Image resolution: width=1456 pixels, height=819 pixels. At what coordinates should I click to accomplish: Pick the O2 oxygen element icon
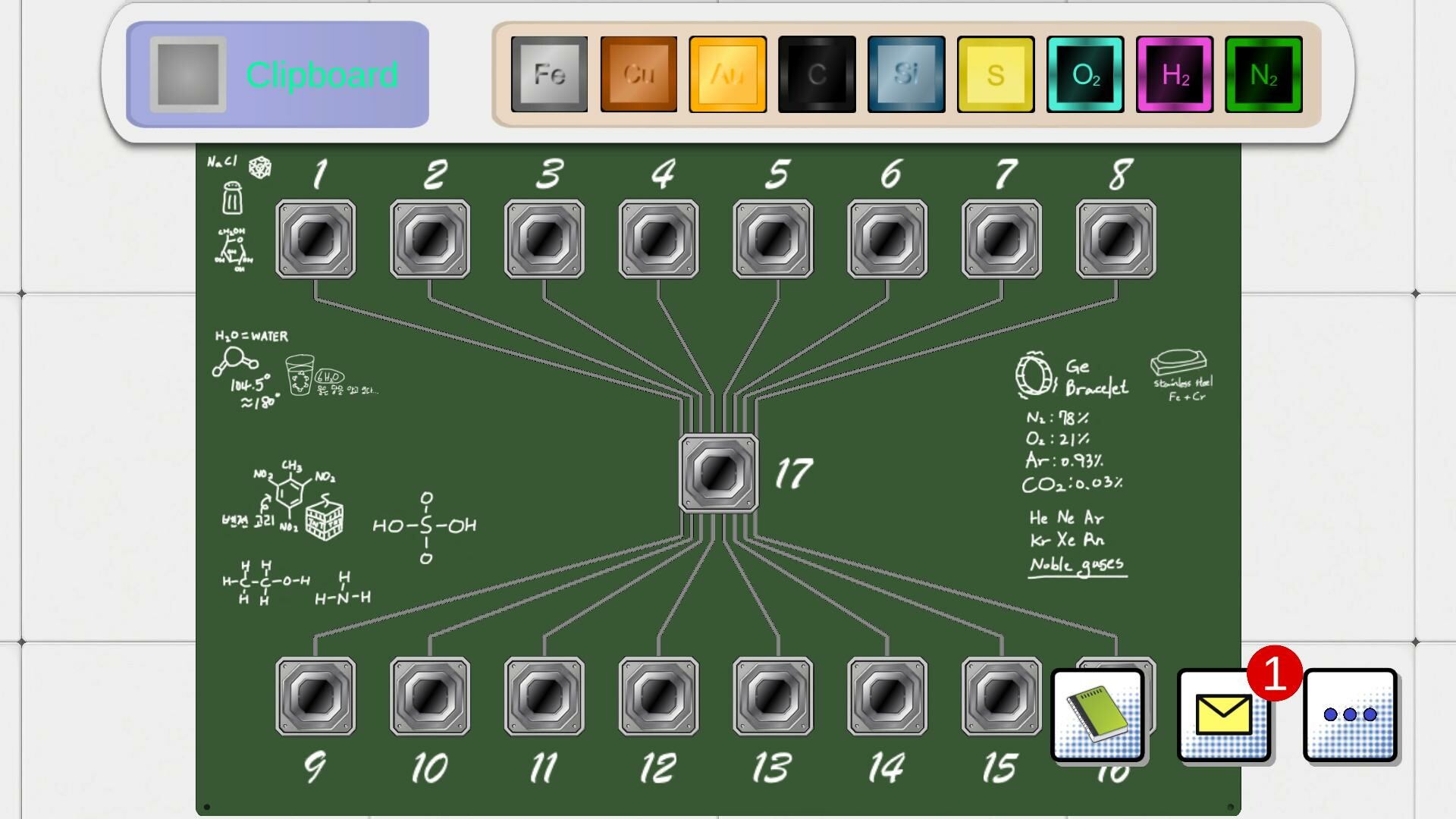1084,74
